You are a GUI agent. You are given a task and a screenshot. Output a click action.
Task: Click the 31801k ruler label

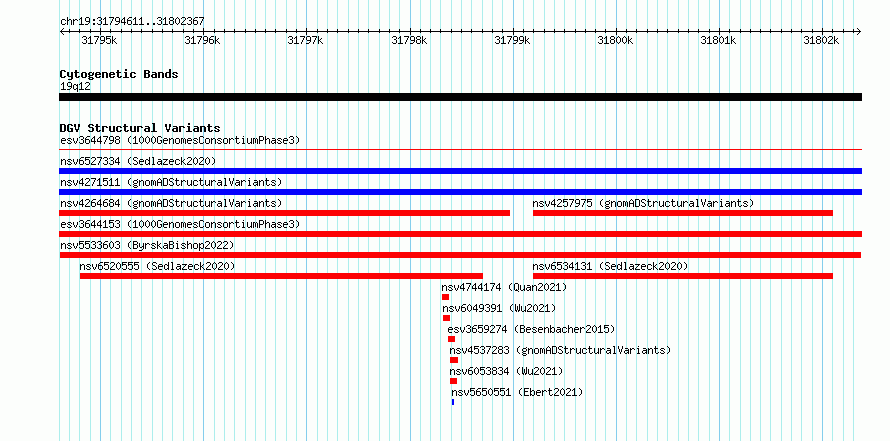(719, 40)
